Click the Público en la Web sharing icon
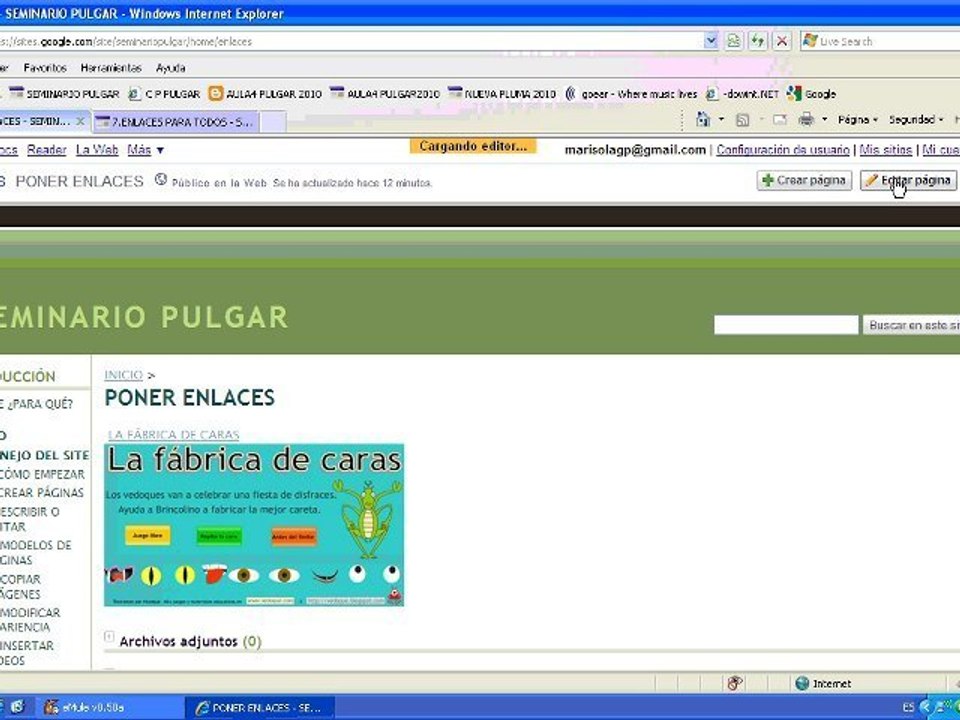This screenshot has width=960, height=720. pyautogui.click(x=161, y=180)
